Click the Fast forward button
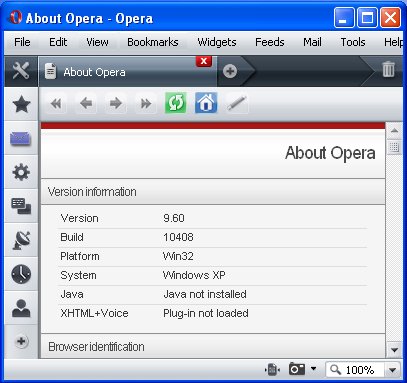The height and width of the screenshot is (383, 407). click(x=146, y=104)
